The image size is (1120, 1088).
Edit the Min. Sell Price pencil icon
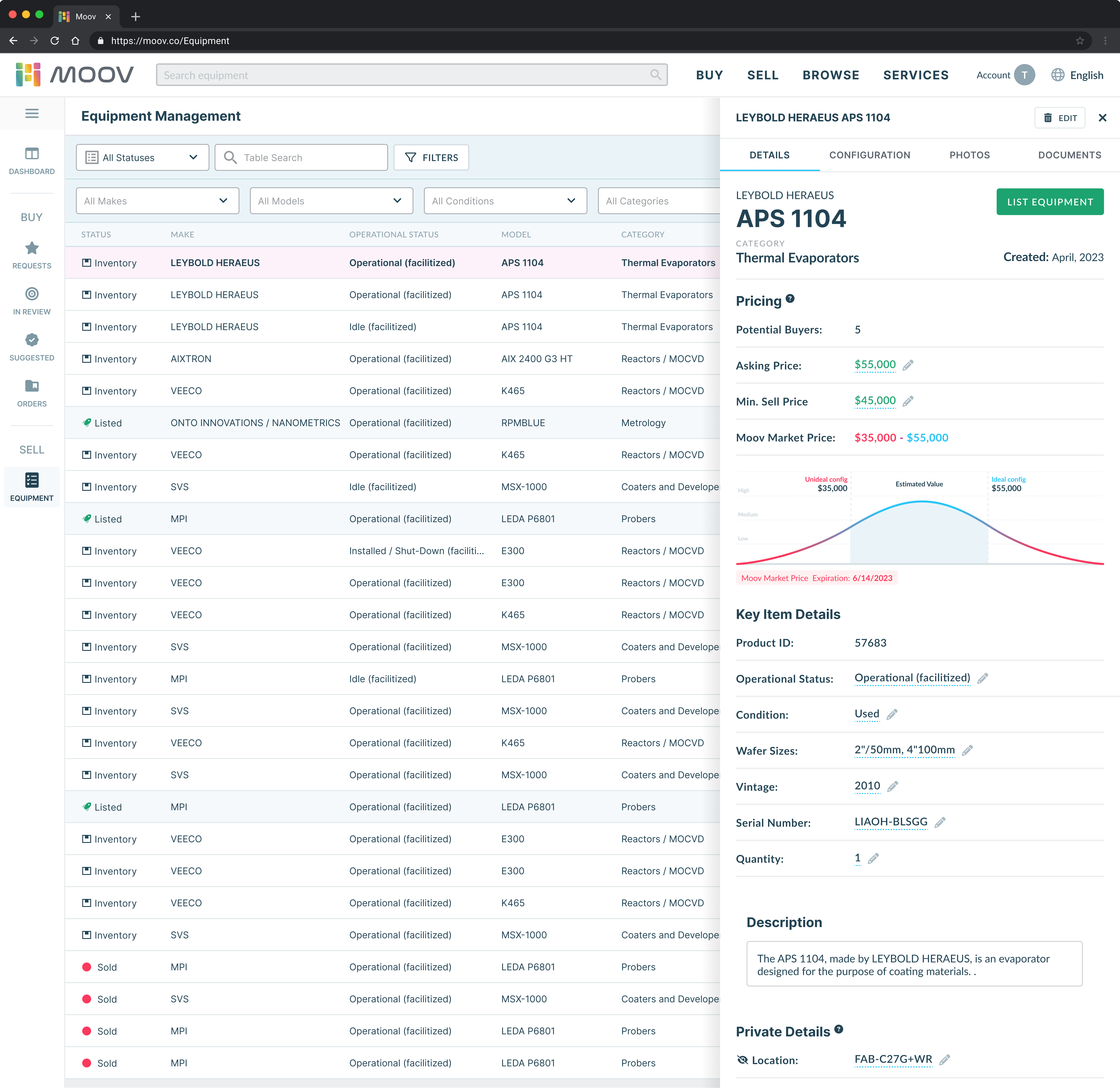(x=908, y=401)
